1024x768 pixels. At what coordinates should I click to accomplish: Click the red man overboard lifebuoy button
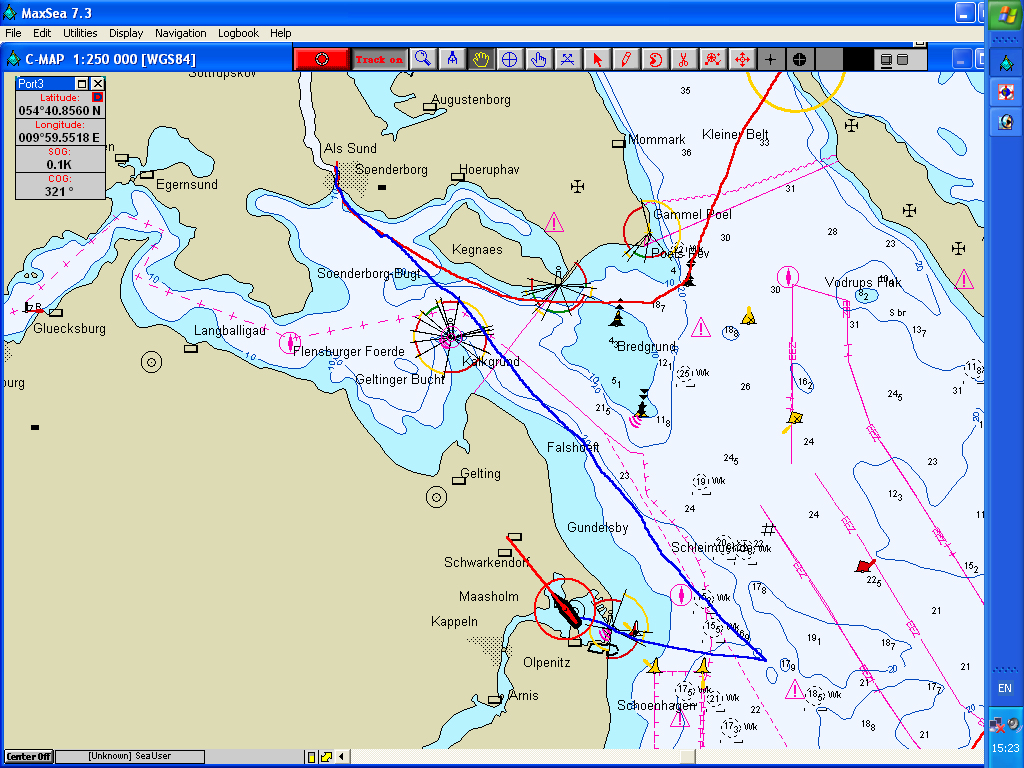322,59
